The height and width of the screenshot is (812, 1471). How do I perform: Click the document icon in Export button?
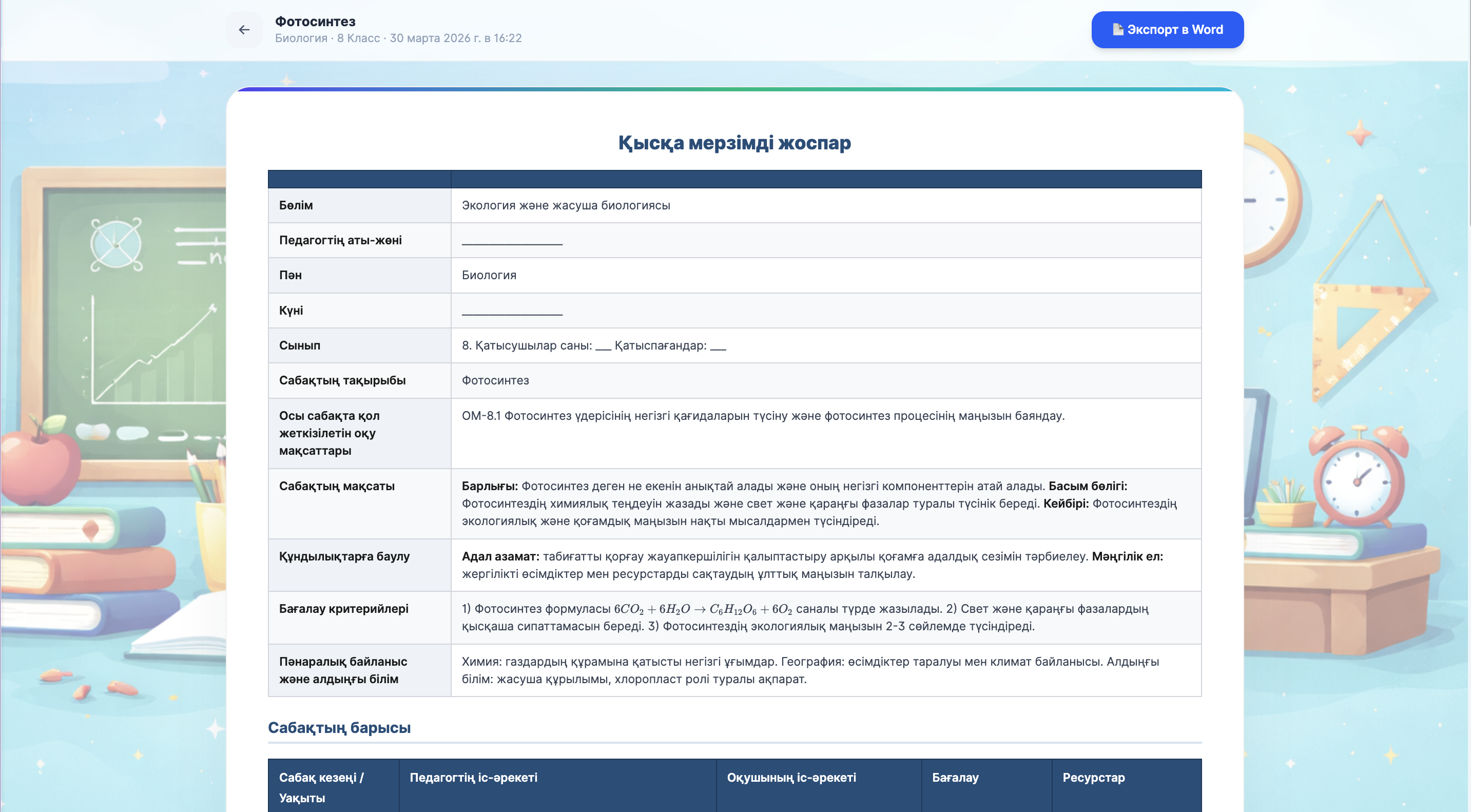pyautogui.click(x=1117, y=29)
